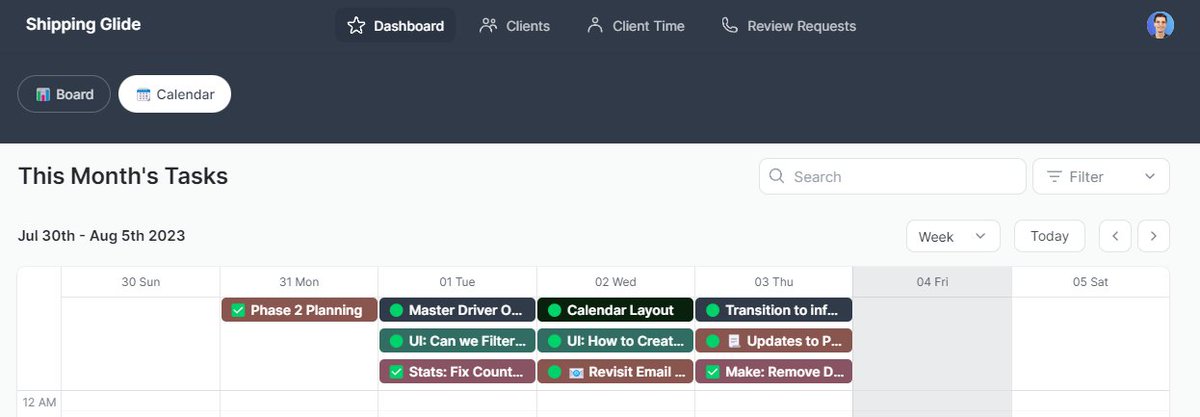Select the 03 Thu day header
1200x417 pixels.
pyautogui.click(x=773, y=282)
